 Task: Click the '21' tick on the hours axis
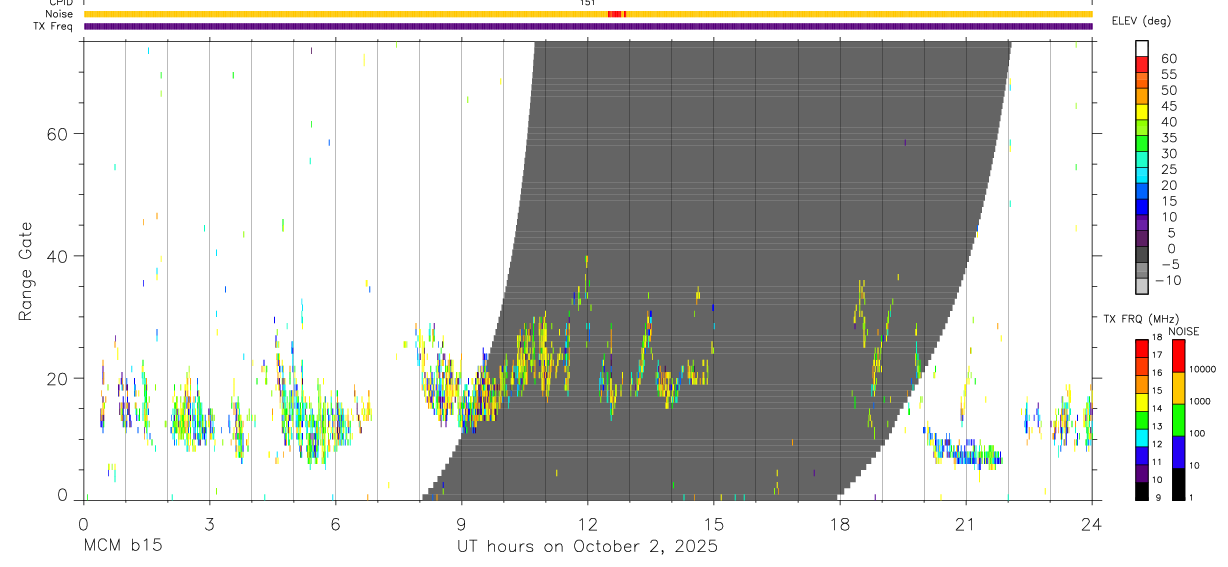pos(965,524)
